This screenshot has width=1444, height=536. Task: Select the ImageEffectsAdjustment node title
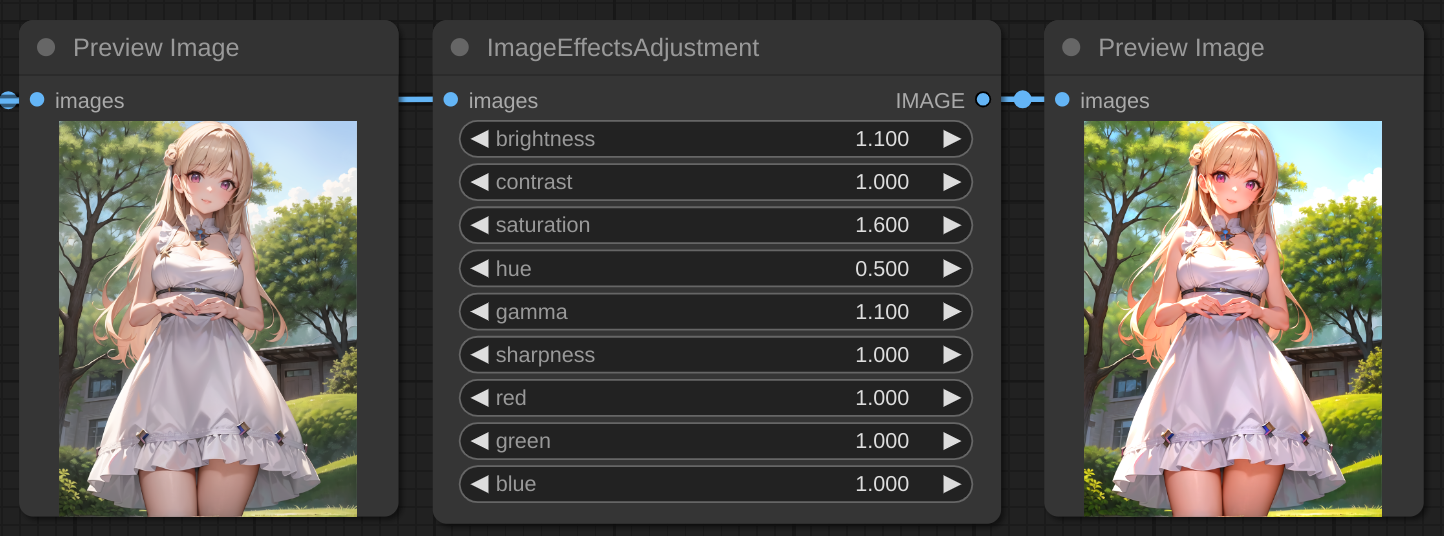[x=622, y=48]
